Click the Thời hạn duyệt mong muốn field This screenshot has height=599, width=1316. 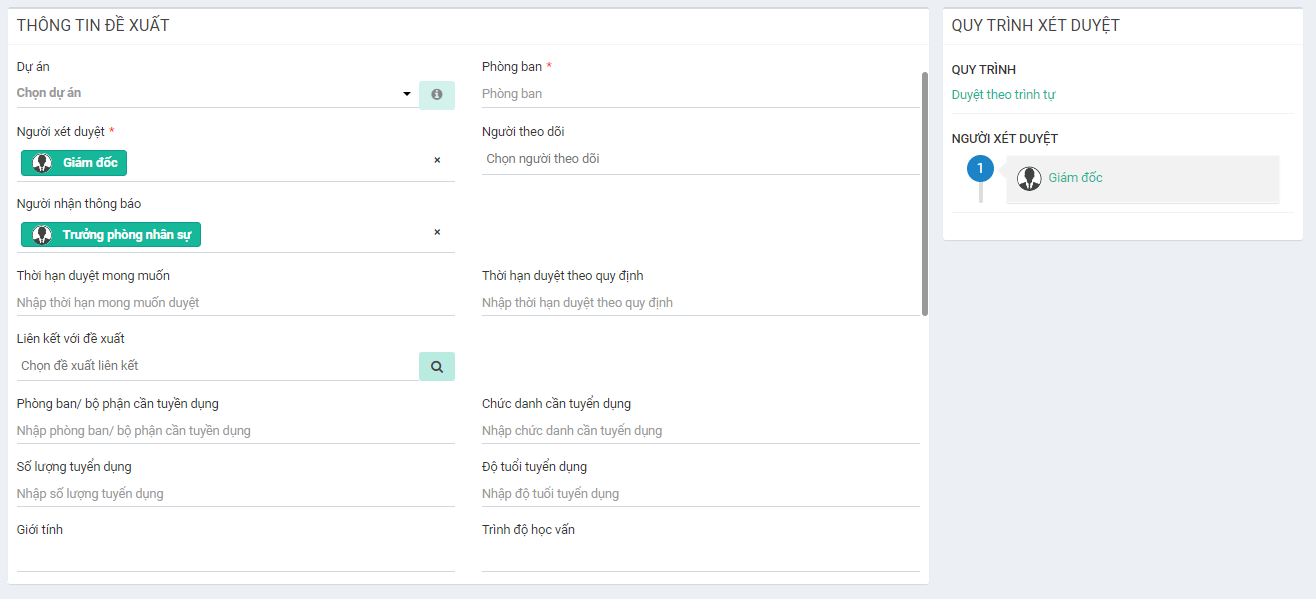[x=236, y=303]
